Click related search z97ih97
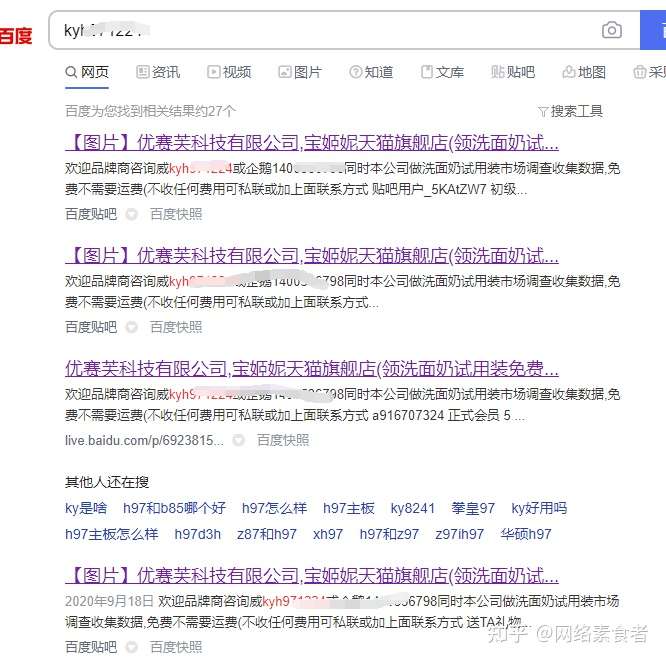 coord(460,534)
